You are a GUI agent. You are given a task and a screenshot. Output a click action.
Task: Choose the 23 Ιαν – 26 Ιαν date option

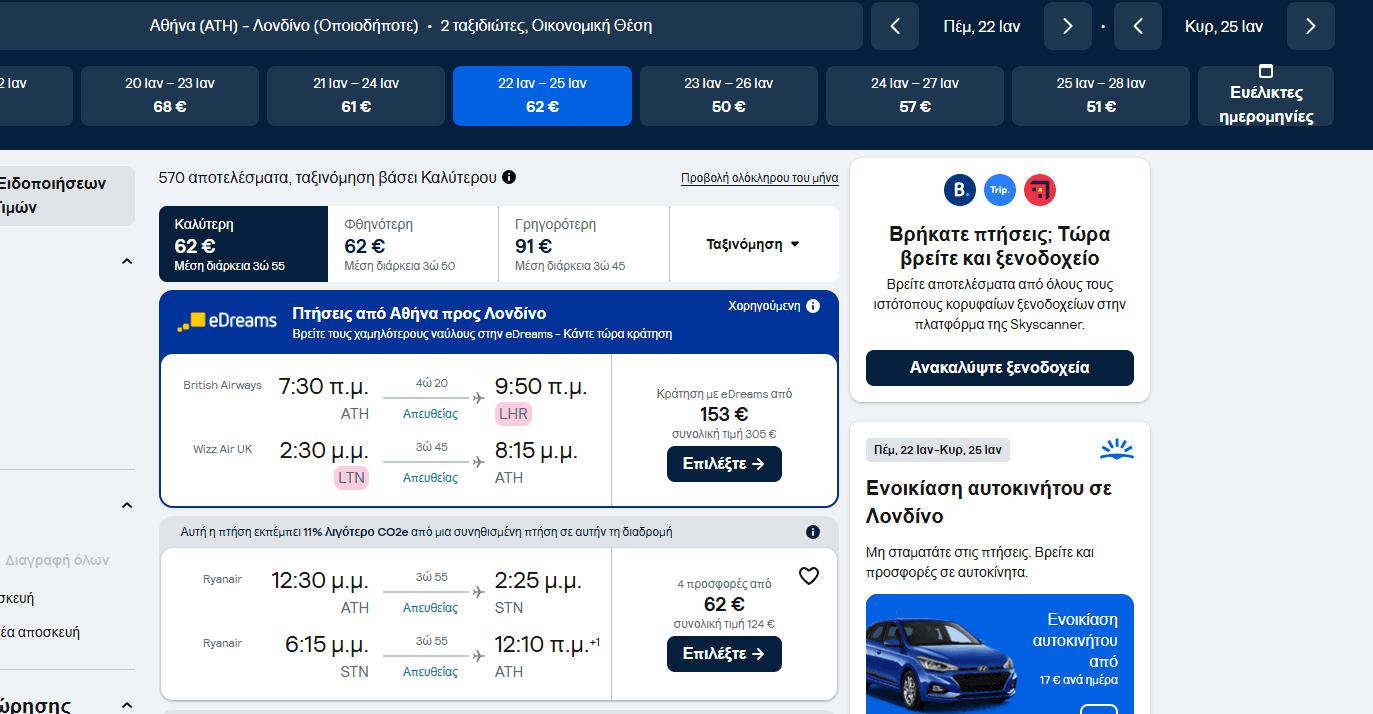click(x=728, y=96)
